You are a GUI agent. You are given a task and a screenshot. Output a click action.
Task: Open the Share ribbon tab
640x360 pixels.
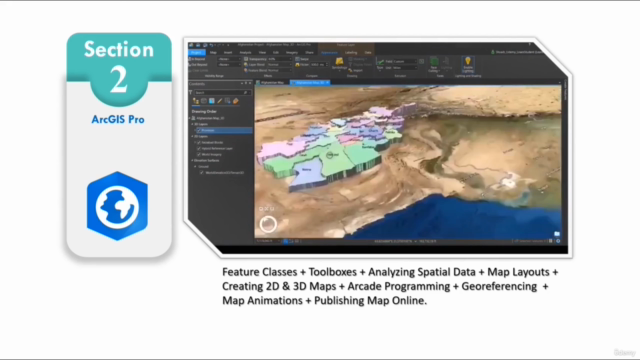click(x=309, y=53)
